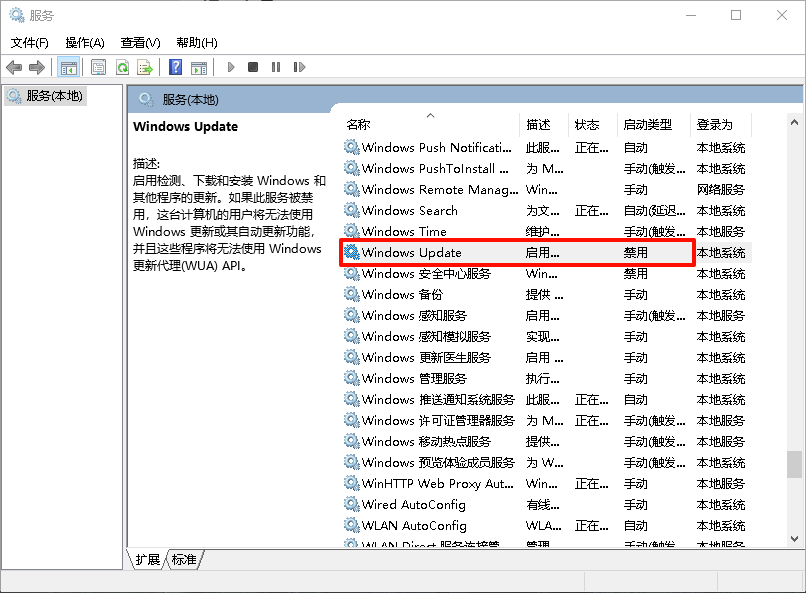Select the Windows Remote Manag... service name
Screen dimensions: 806x593
[440, 190]
